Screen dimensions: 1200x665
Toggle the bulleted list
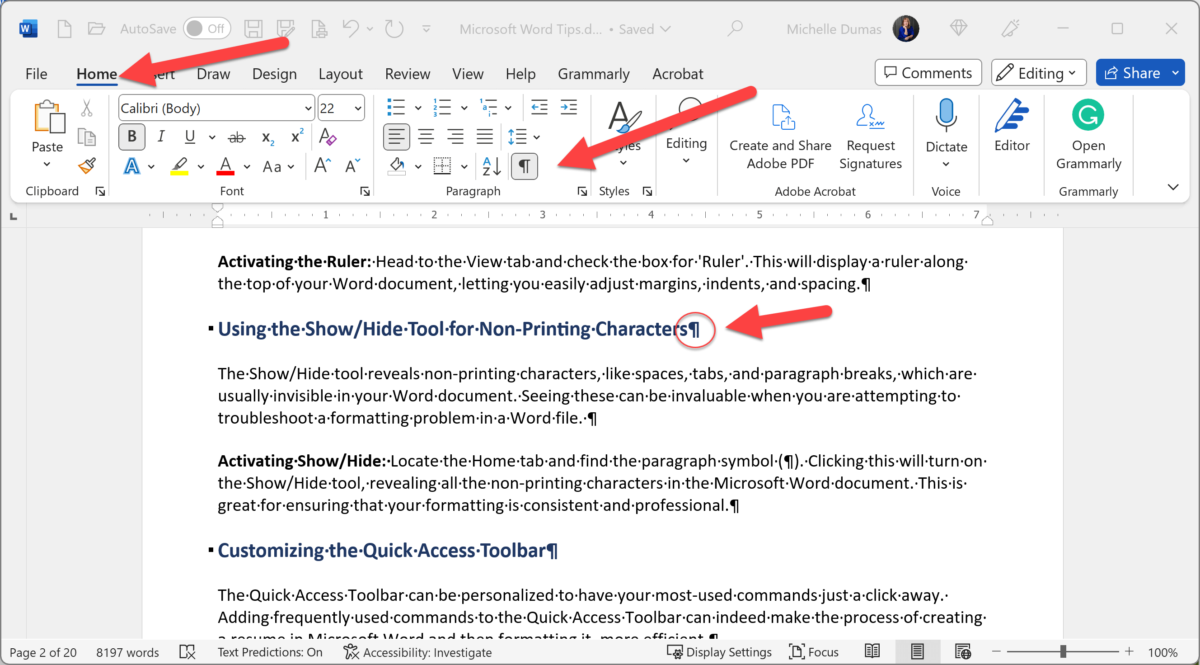pos(394,107)
